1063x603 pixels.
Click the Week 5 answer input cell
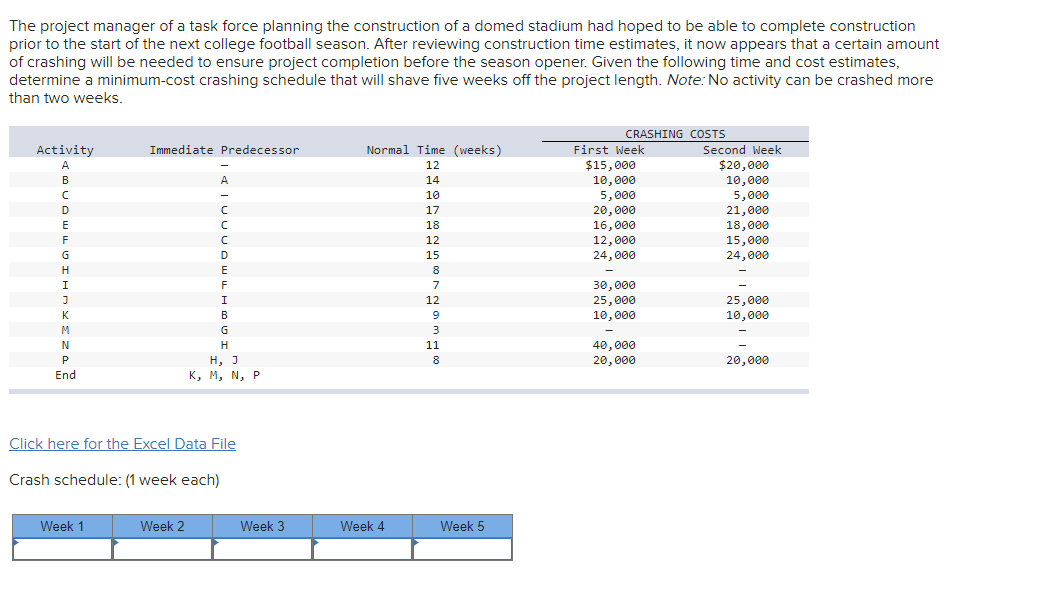tap(462, 549)
